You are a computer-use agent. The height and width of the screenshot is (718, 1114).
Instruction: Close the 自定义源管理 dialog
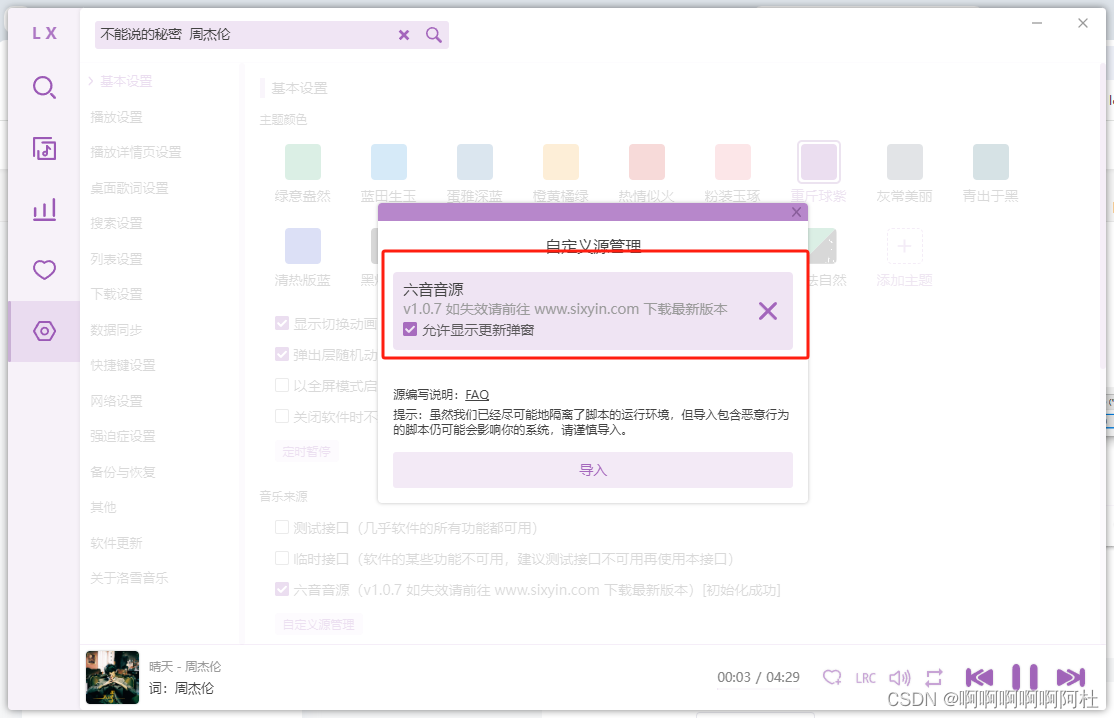[796, 212]
